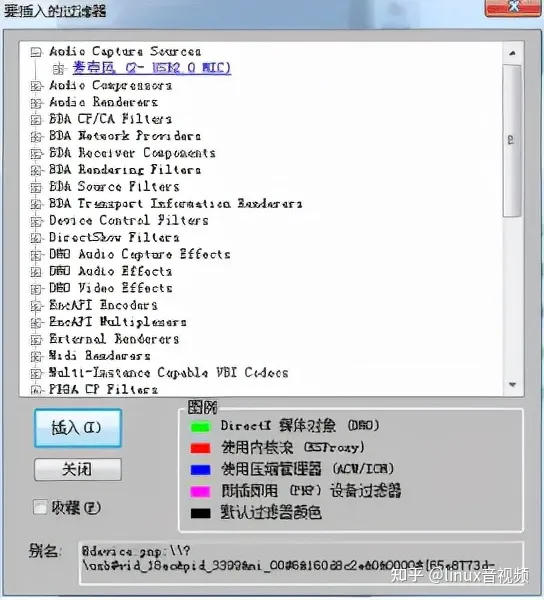Image resolution: width=544 pixels, height=600 pixels.
Task: Select External Renderers label
Action: pos(114,339)
